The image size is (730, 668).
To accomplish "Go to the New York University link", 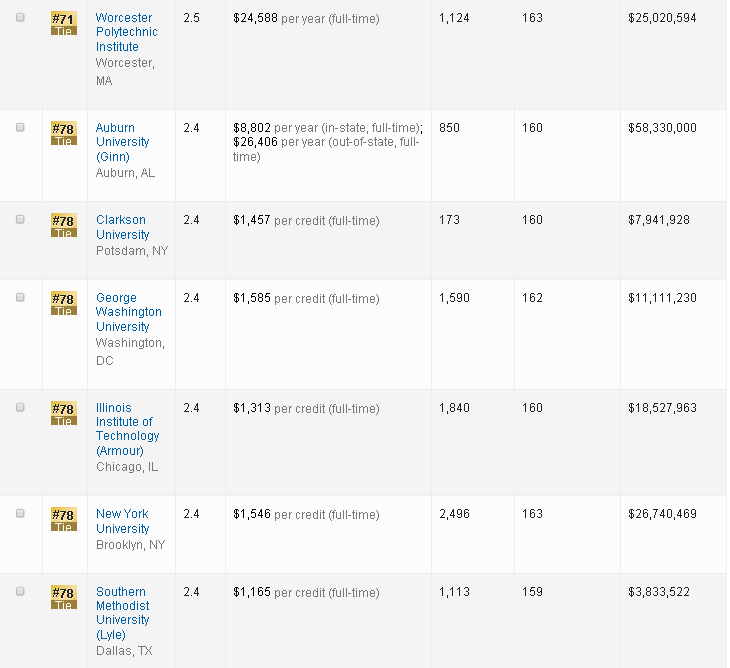I will 122,521.
